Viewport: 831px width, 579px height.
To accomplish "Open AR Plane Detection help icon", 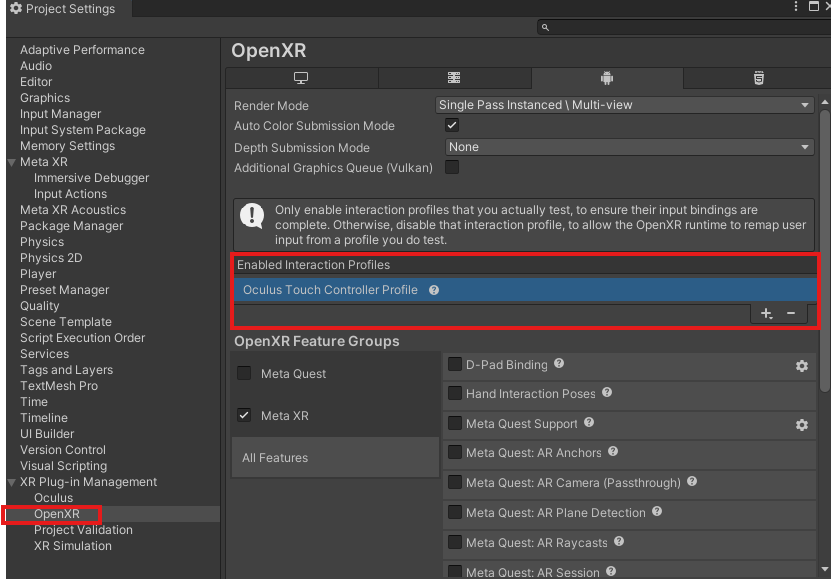I will pos(657,511).
